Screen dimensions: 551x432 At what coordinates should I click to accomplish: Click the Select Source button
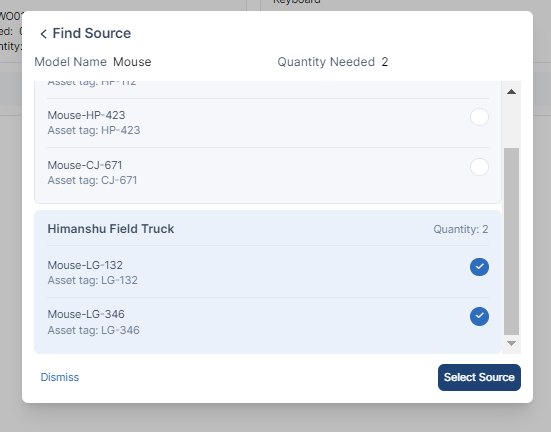(479, 377)
